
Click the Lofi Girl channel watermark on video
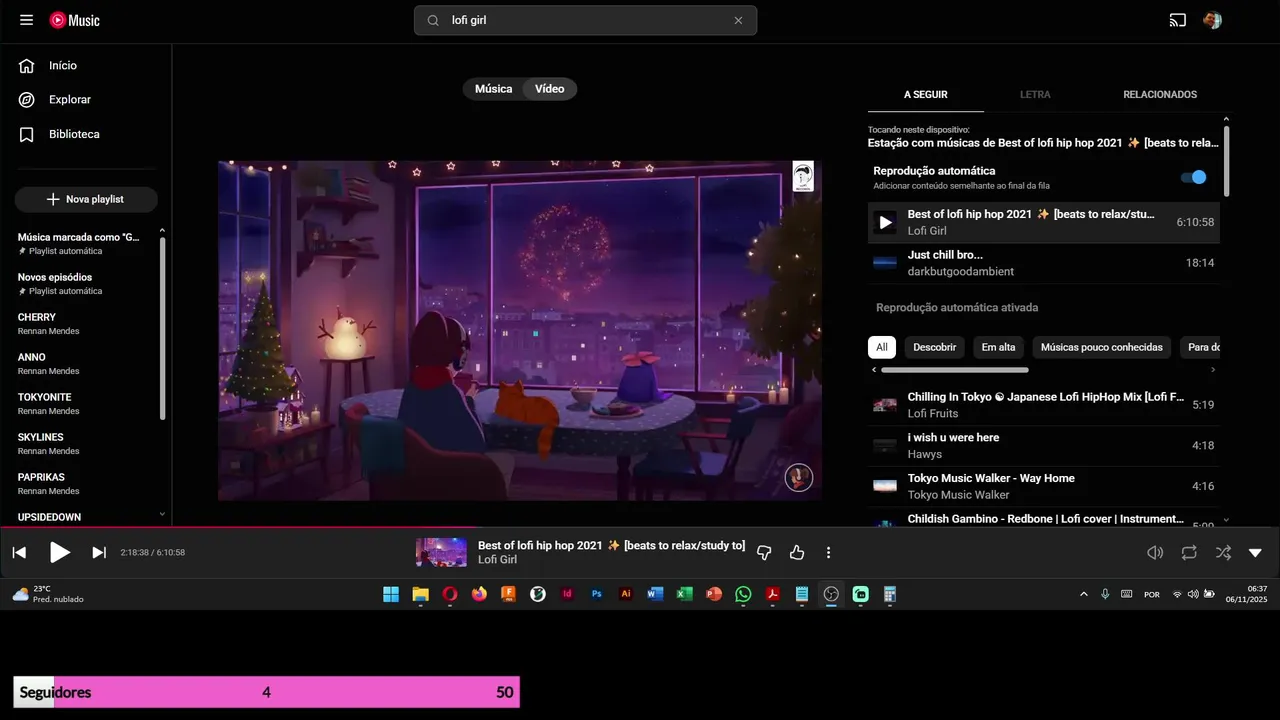coord(798,477)
